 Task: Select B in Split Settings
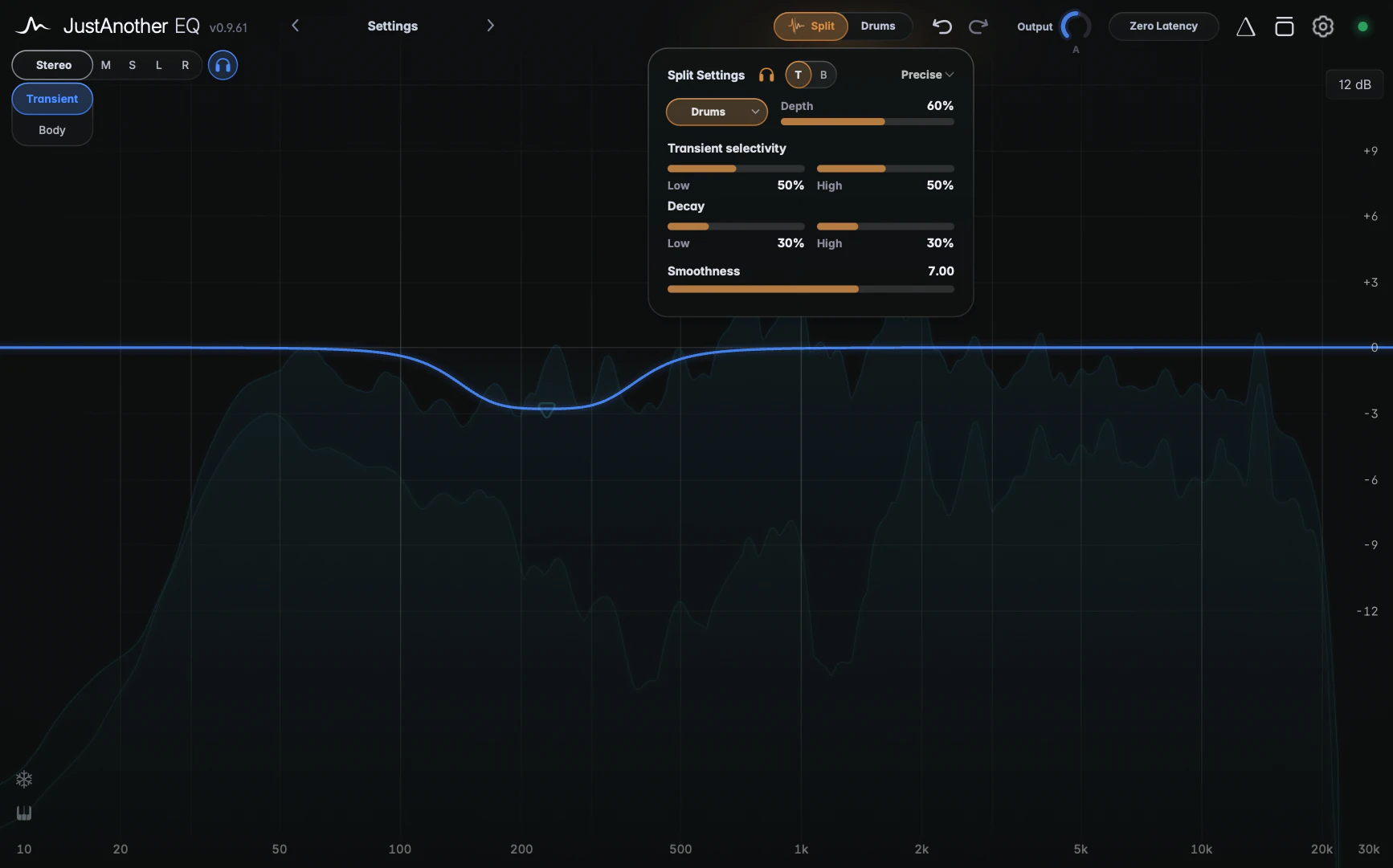click(823, 75)
